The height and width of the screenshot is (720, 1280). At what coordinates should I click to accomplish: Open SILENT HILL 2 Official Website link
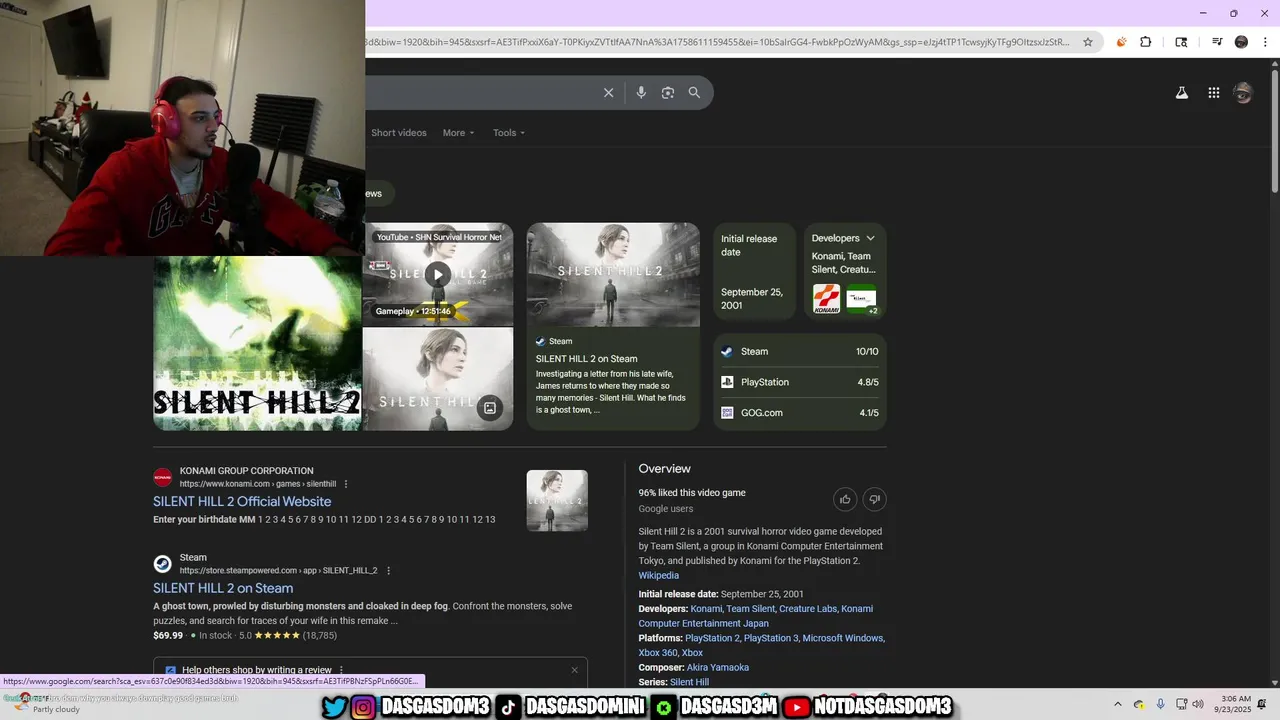242,502
